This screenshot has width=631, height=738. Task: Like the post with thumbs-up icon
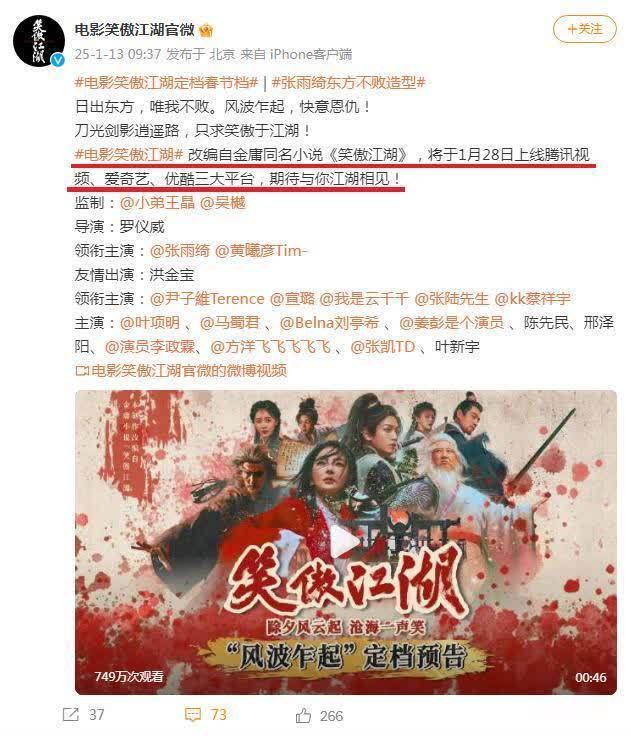click(x=304, y=715)
